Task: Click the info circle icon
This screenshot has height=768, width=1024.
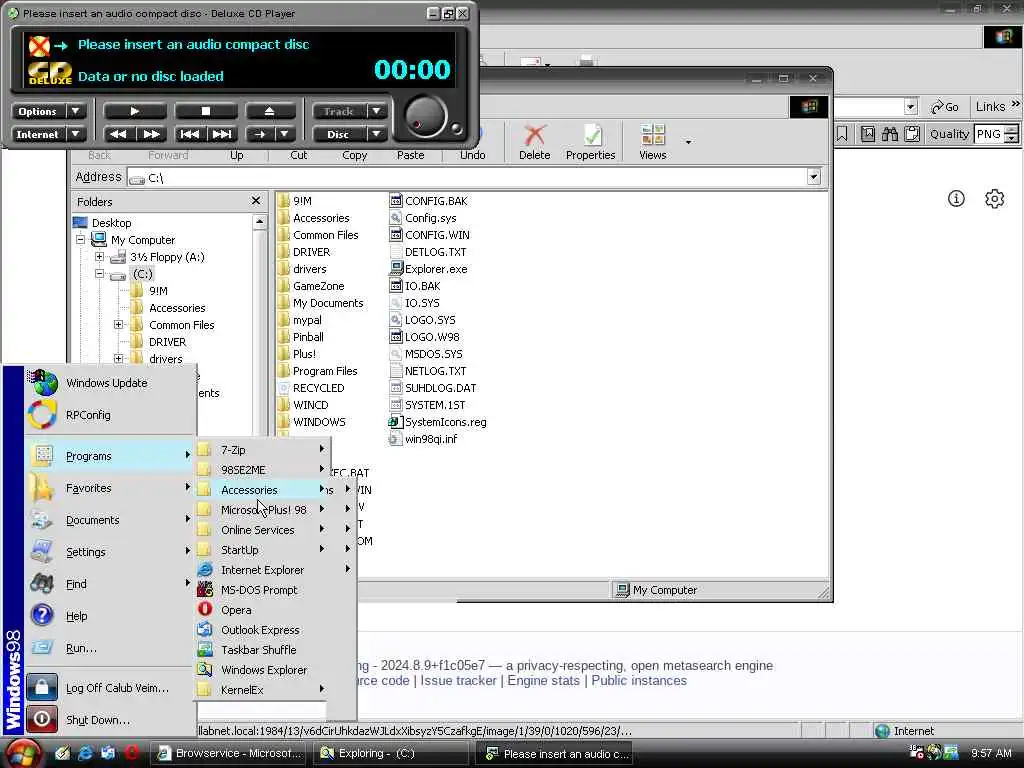Action: pyautogui.click(x=956, y=199)
